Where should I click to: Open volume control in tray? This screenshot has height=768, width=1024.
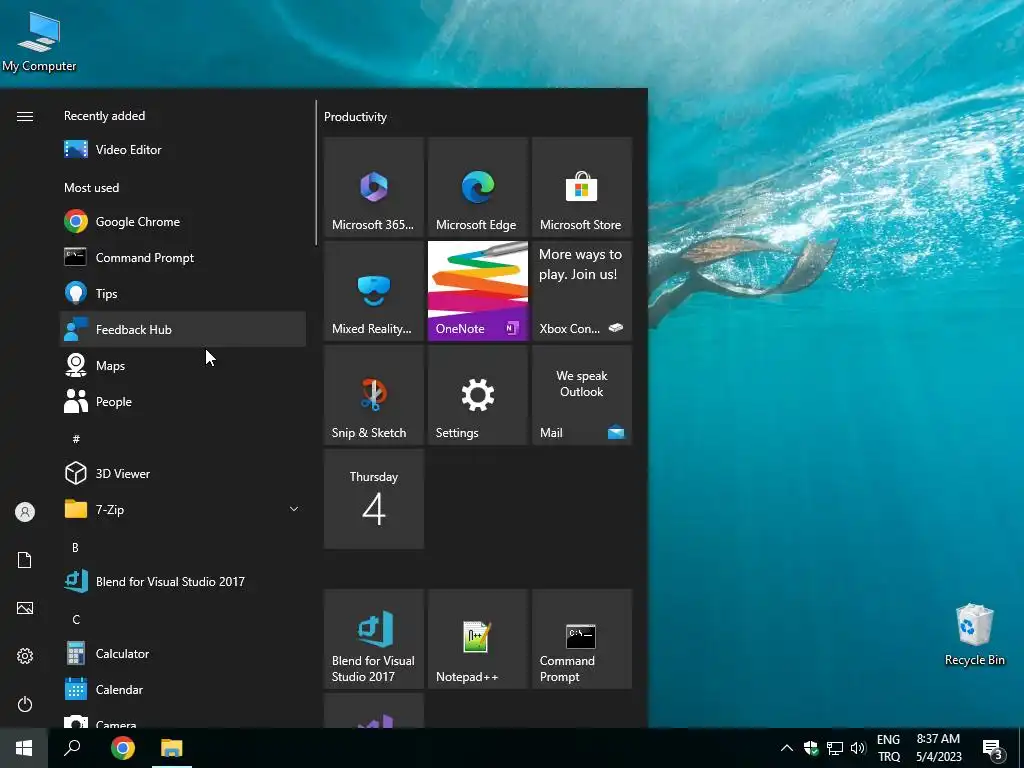coord(858,748)
